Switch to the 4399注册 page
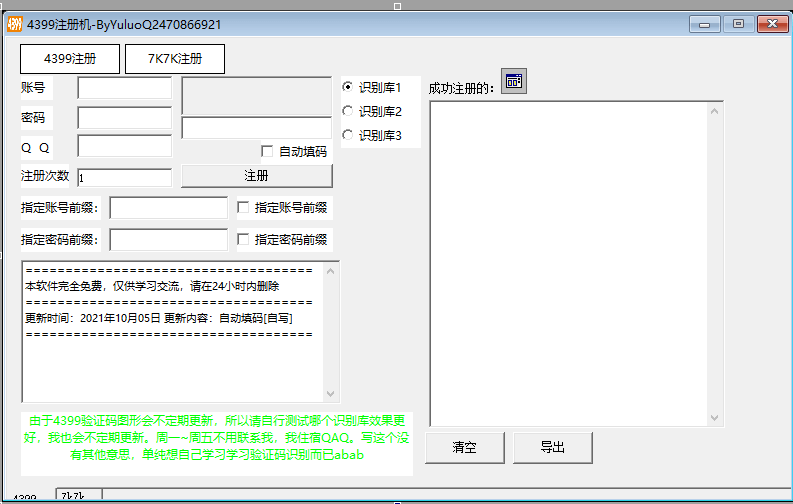Image resolution: width=793 pixels, height=504 pixels. point(70,58)
